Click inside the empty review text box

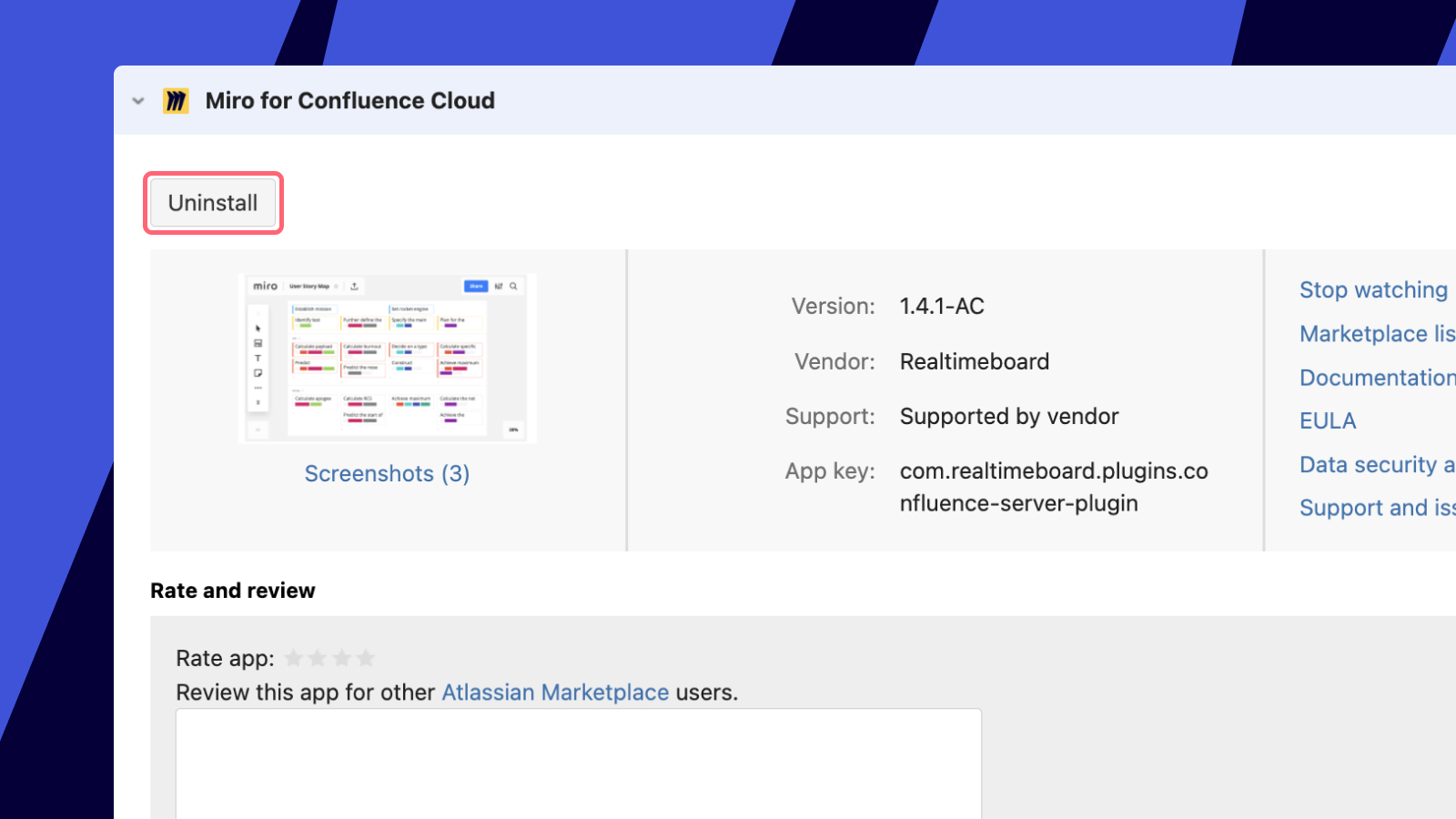(579, 764)
